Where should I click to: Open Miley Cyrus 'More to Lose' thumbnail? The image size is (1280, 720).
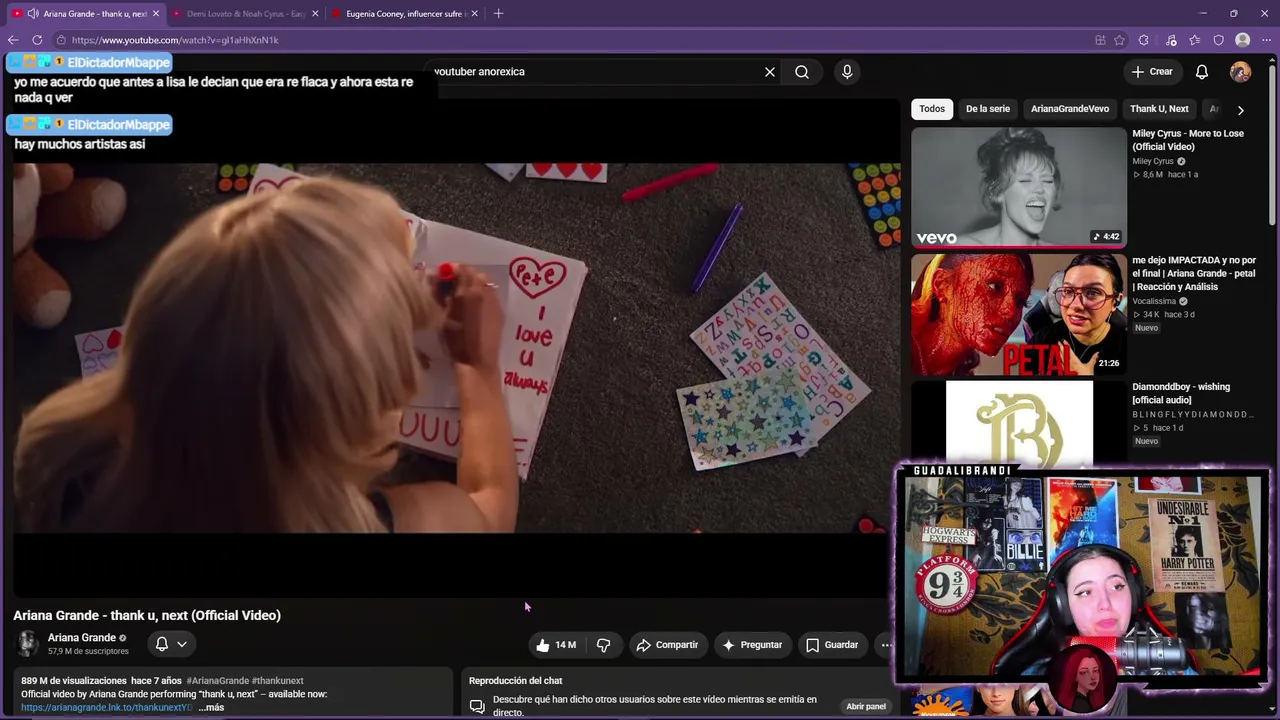tap(1019, 187)
